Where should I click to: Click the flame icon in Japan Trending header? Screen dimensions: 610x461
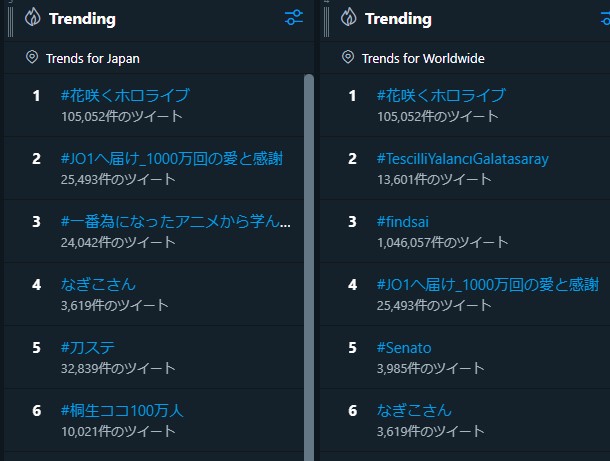(x=33, y=18)
